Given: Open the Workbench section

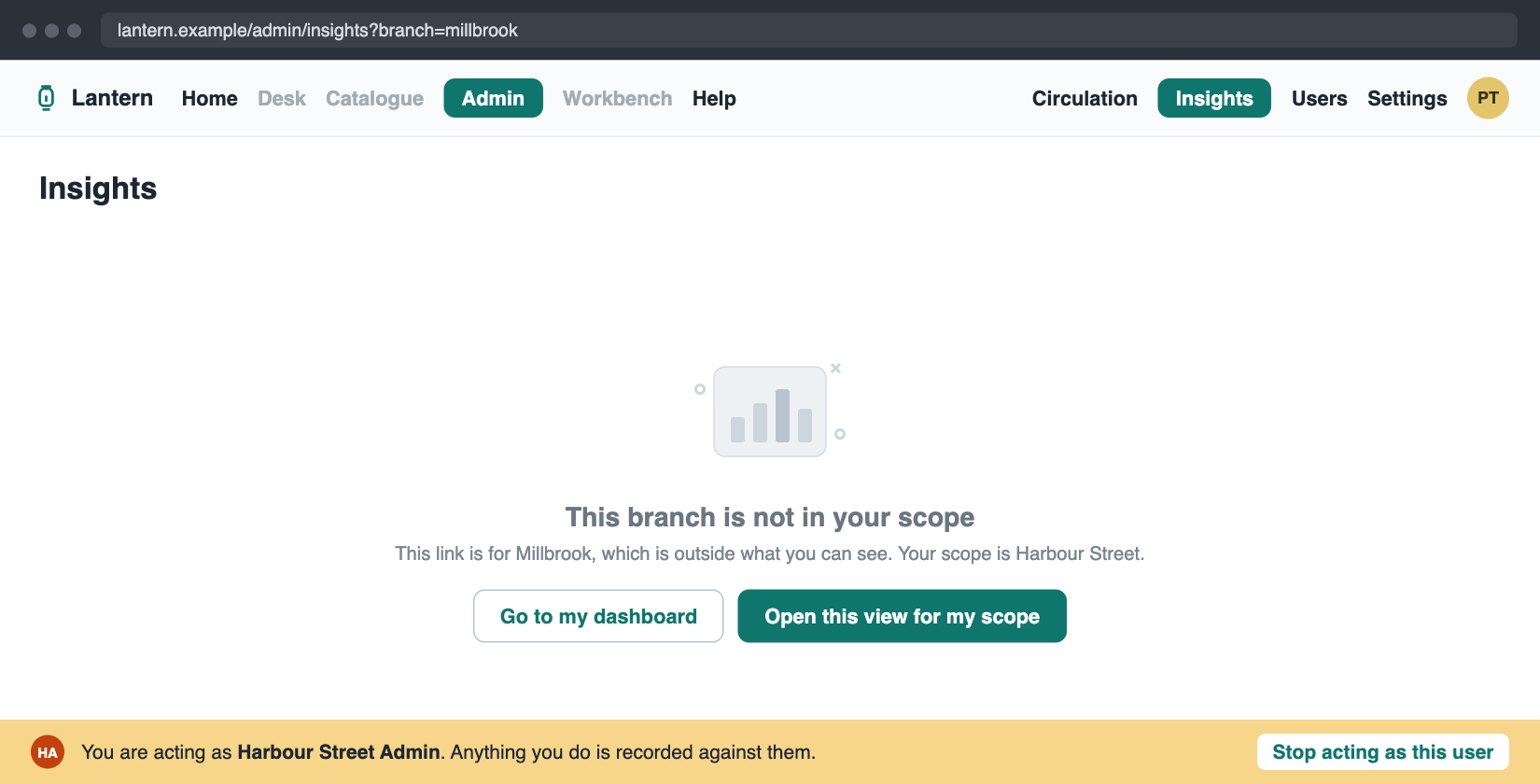Looking at the screenshot, I should (x=618, y=98).
